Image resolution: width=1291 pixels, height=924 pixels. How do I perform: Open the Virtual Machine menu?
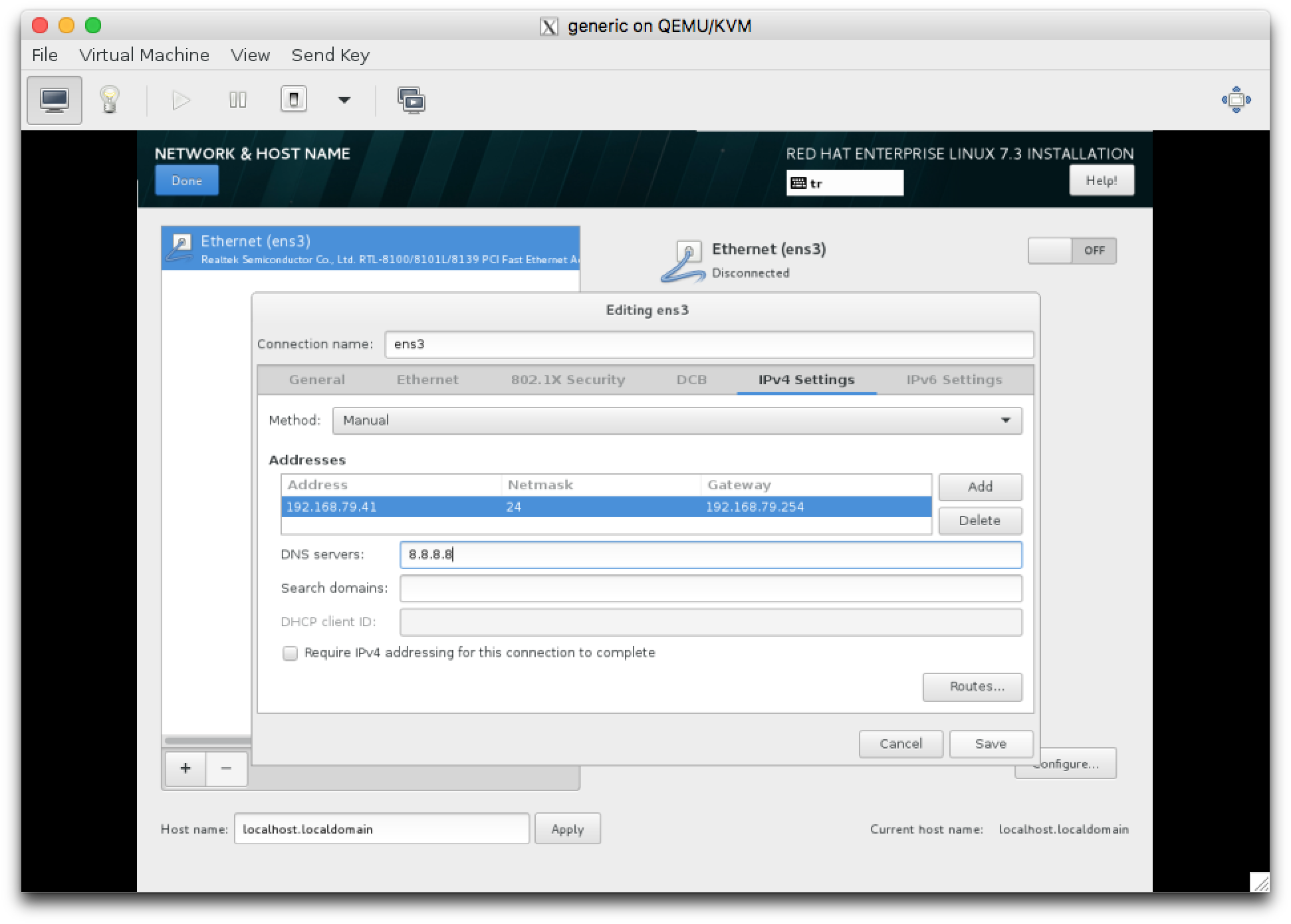144,55
